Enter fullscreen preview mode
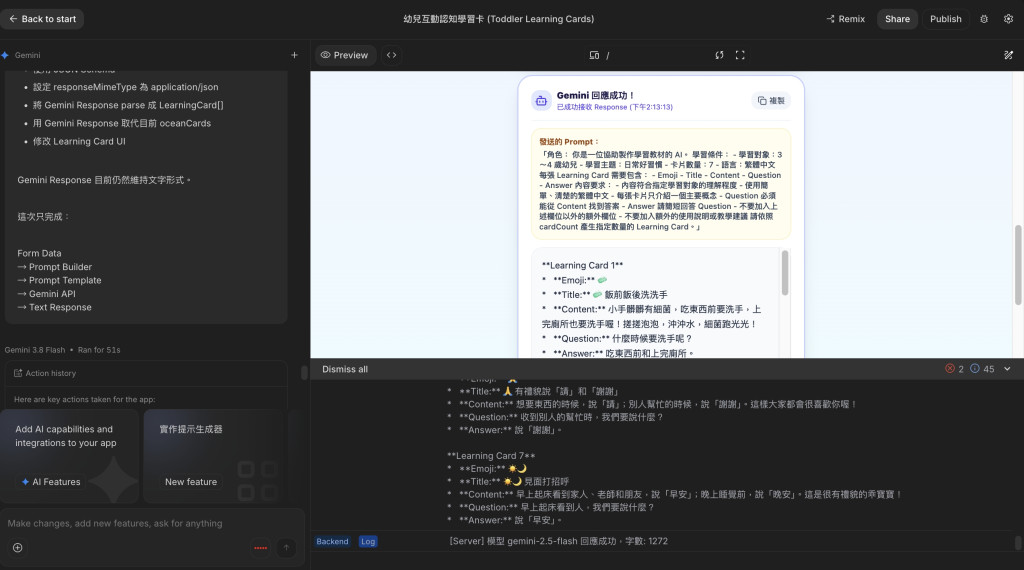 (x=740, y=55)
